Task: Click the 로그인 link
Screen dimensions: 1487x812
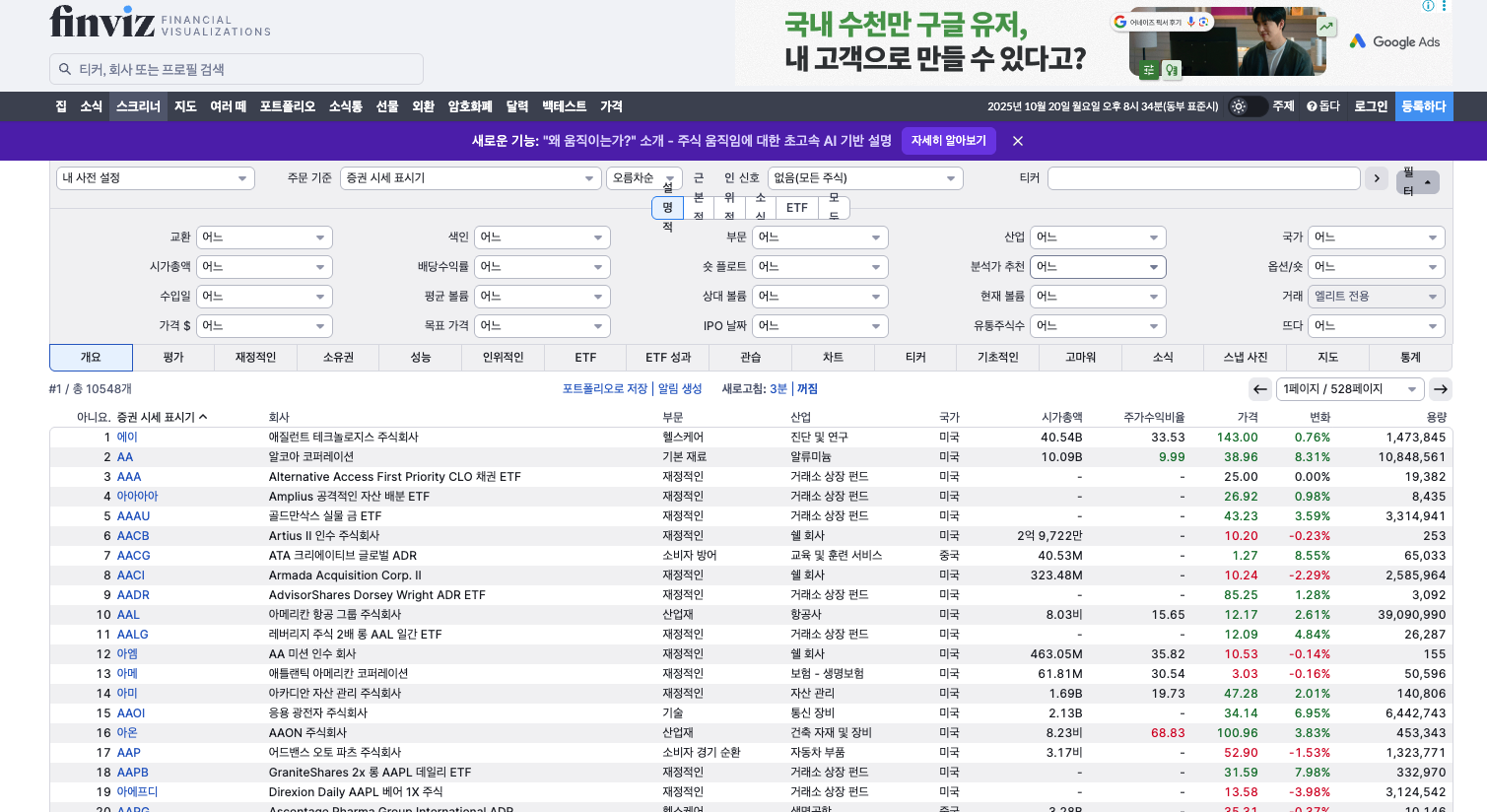Action: [x=1371, y=106]
